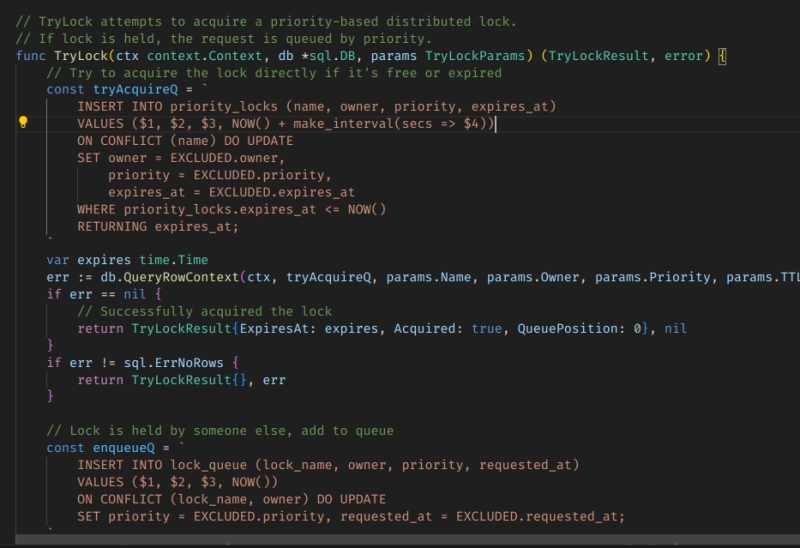Click the RETURNING expires_at line
Image resolution: width=800 pixels, height=548 pixels.
coord(158,226)
